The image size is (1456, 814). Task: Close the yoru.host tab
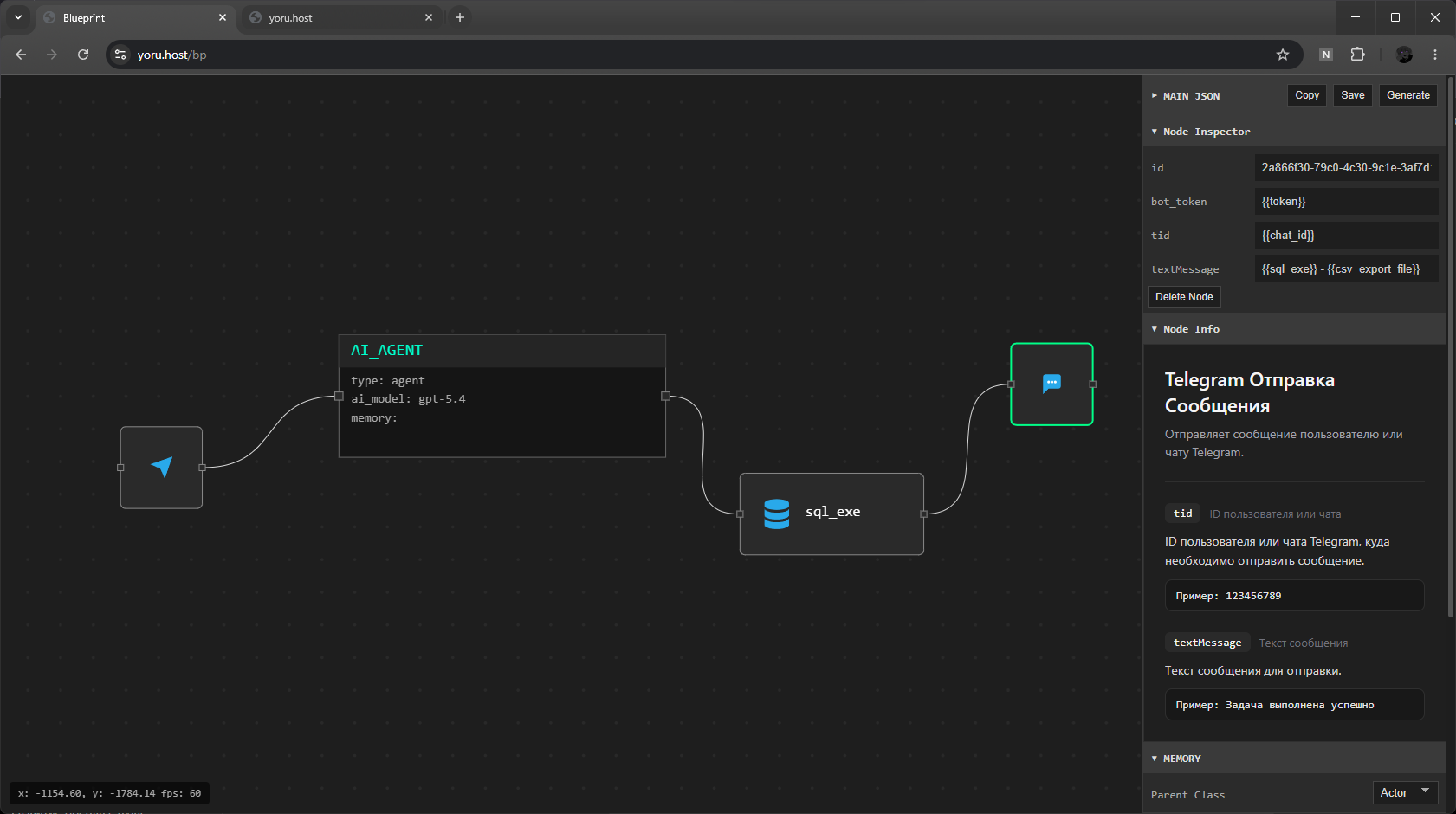click(x=428, y=17)
